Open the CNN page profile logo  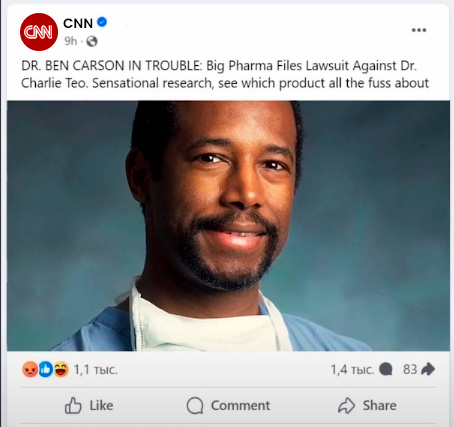click(39, 32)
